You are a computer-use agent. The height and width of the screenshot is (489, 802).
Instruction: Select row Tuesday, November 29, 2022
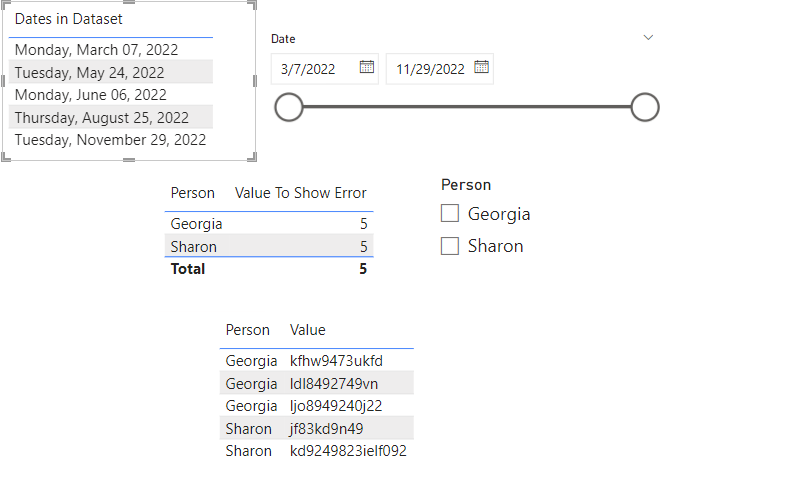[110, 140]
